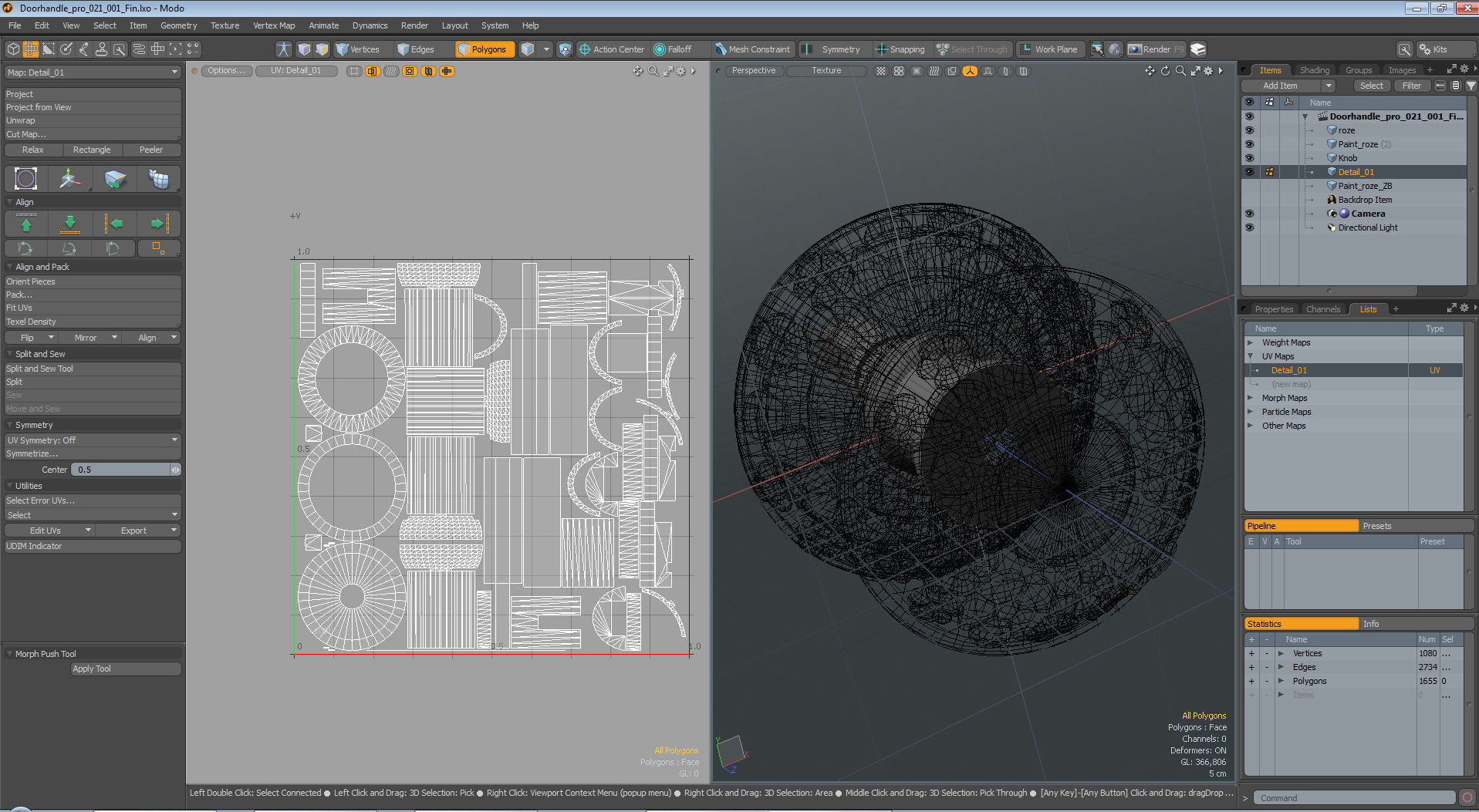Screen dimensions: 1479x812
Task: Click the Peeler button
Action: (x=151, y=150)
